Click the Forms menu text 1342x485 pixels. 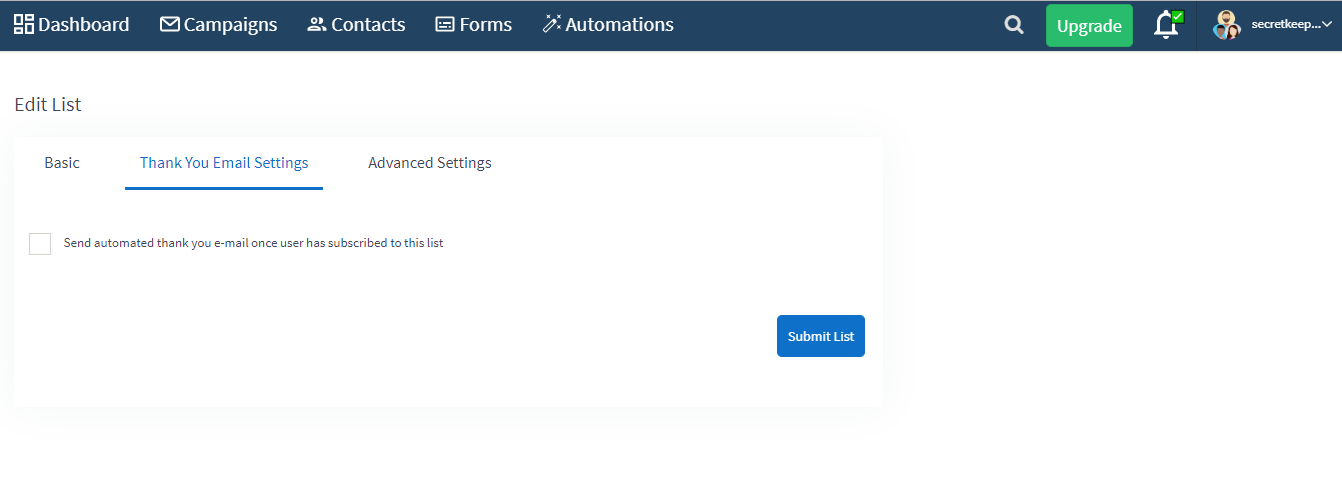tap(485, 24)
